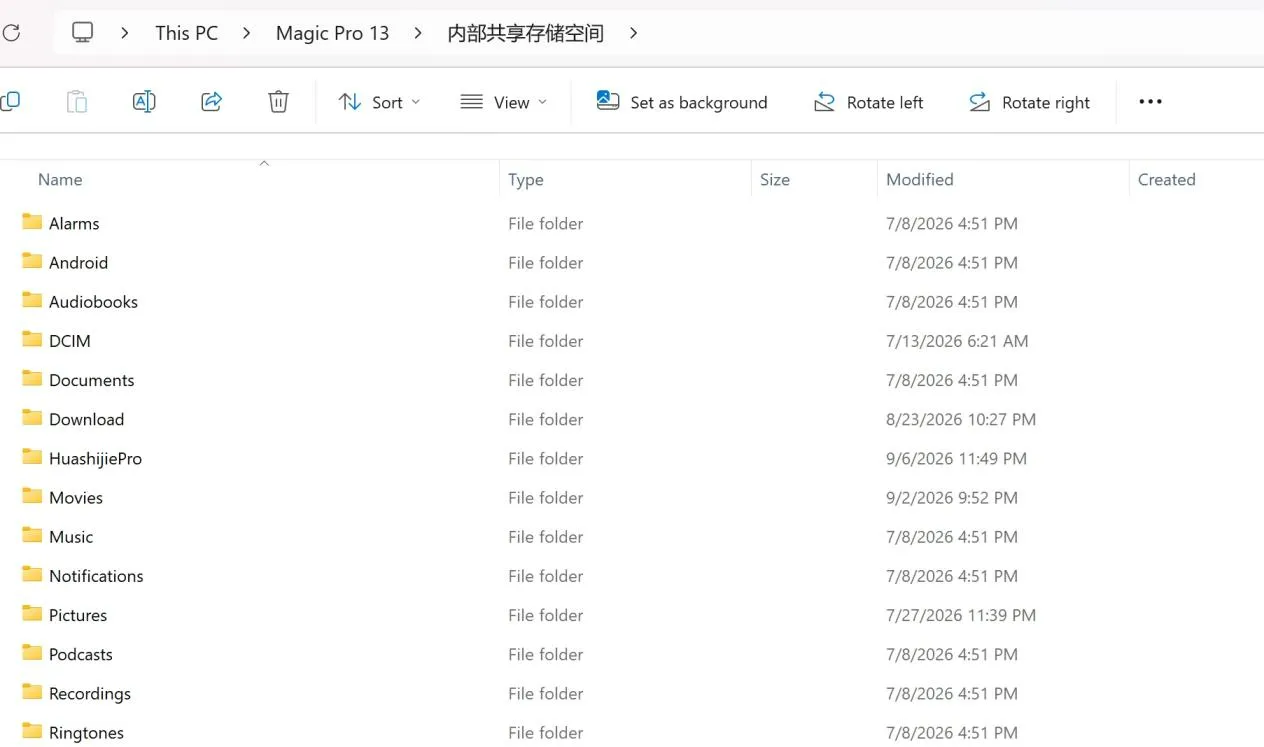
Task: Select the Alarms folder icon
Action: click(x=32, y=222)
